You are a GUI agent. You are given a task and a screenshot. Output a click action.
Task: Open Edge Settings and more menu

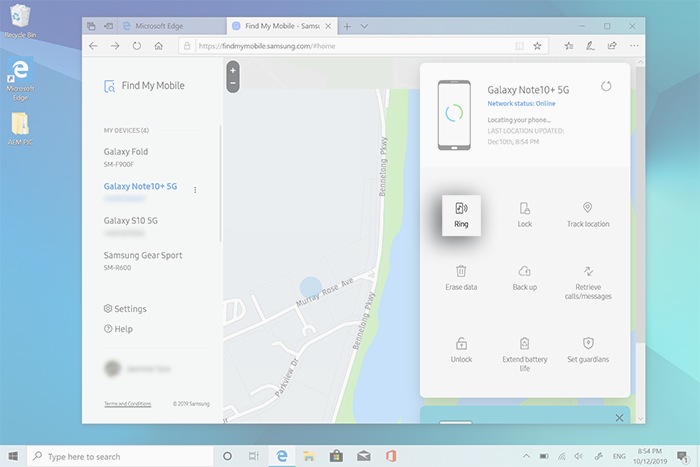[x=634, y=46]
